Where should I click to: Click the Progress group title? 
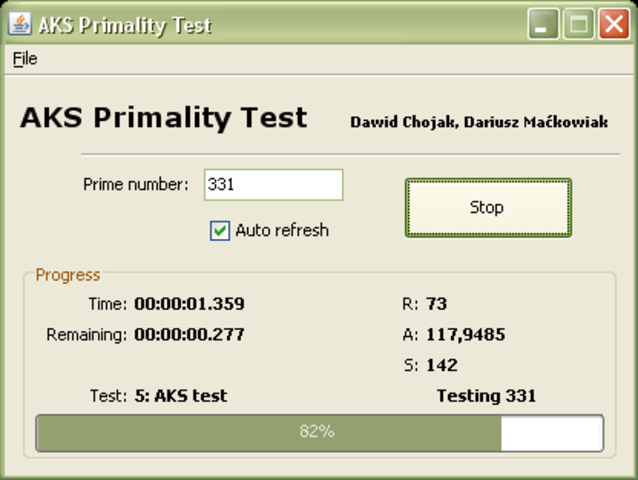coord(68,275)
